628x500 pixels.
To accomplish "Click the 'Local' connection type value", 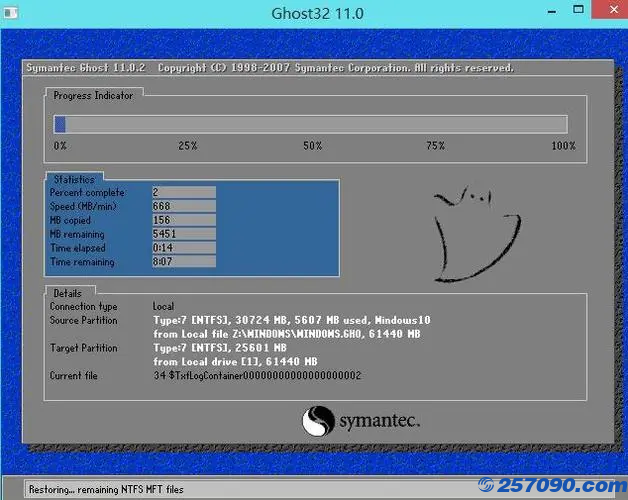I will click(163, 306).
